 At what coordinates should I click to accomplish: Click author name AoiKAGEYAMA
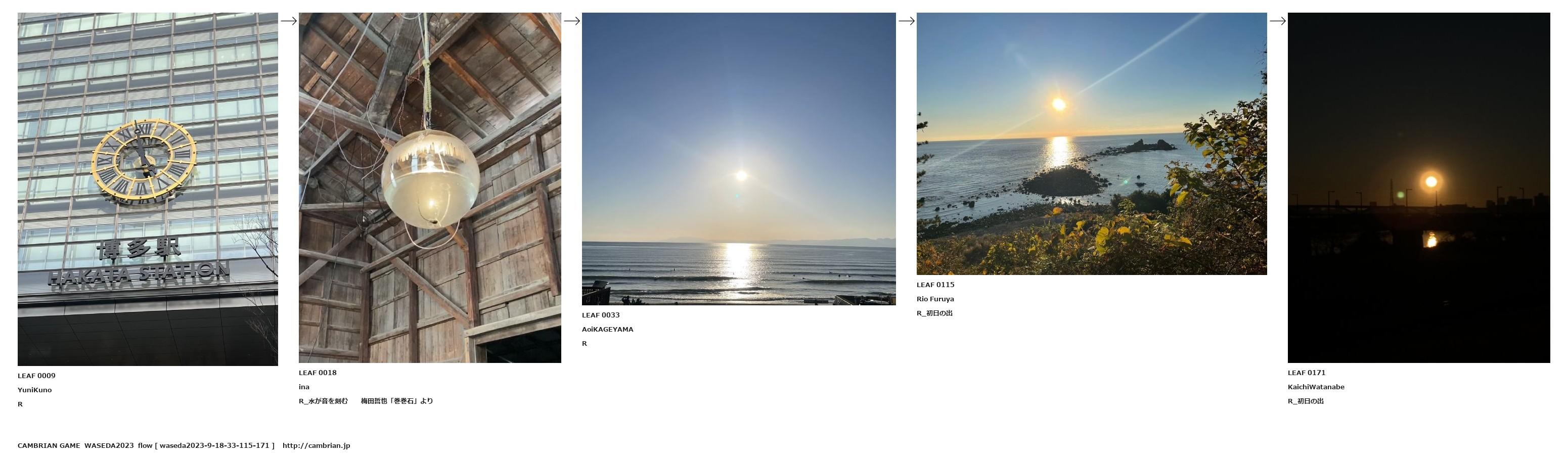pyautogui.click(x=607, y=329)
